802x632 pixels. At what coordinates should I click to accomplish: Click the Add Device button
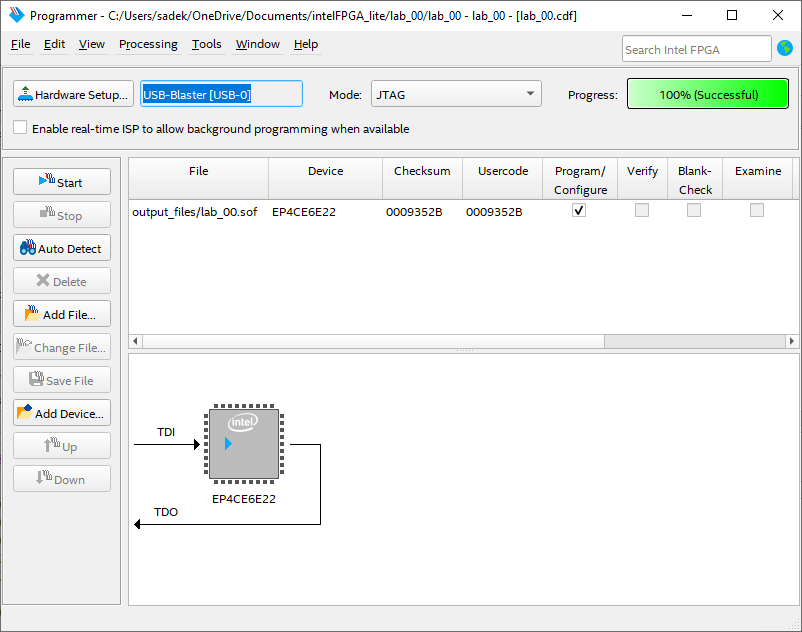(62, 413)
